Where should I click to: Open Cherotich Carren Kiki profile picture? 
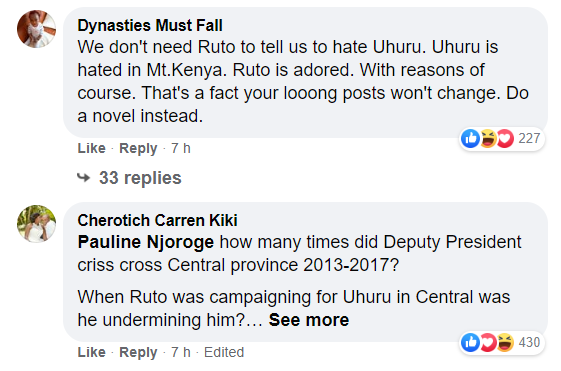pyautogui.click(x=36, y=224)
